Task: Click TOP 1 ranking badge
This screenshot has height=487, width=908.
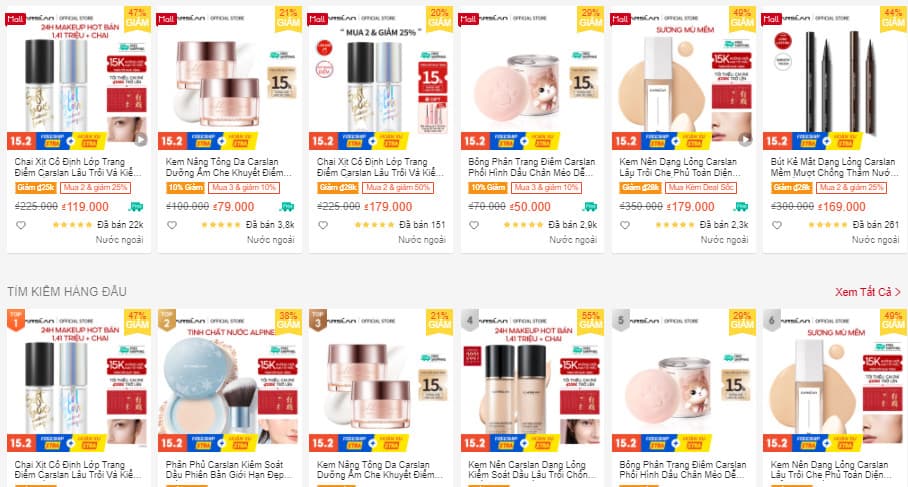Action: tap(15, 320)
